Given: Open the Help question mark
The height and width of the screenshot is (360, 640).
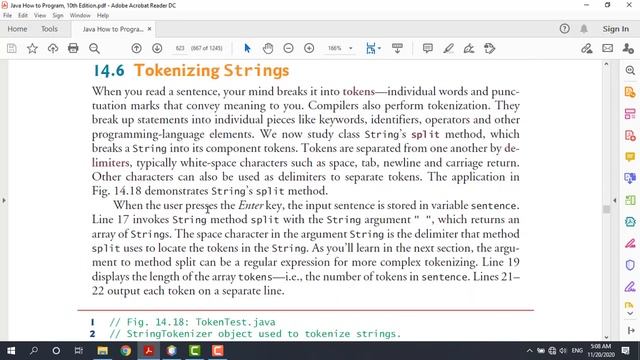Looking at the screenshot, I should coord(564,29).
